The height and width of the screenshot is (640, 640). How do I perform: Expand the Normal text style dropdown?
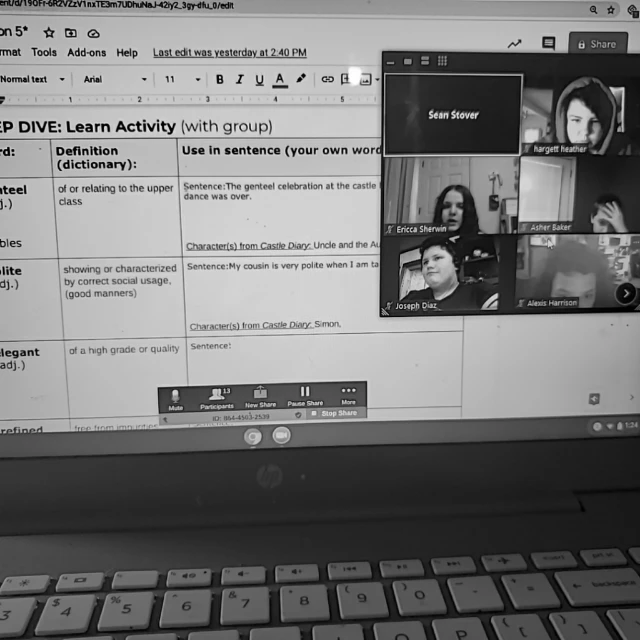[33, 79]
